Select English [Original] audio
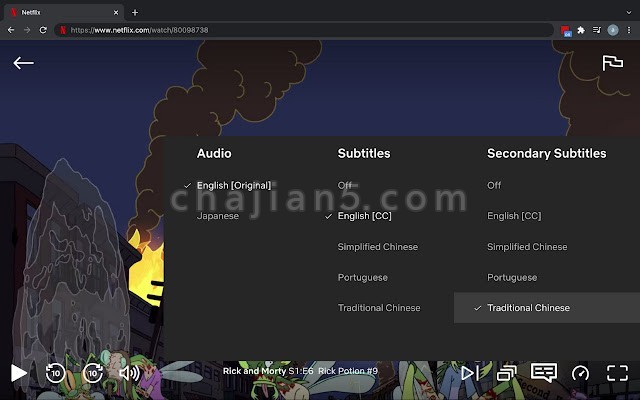This screenshot has width=640, height=400. point(234,185)
